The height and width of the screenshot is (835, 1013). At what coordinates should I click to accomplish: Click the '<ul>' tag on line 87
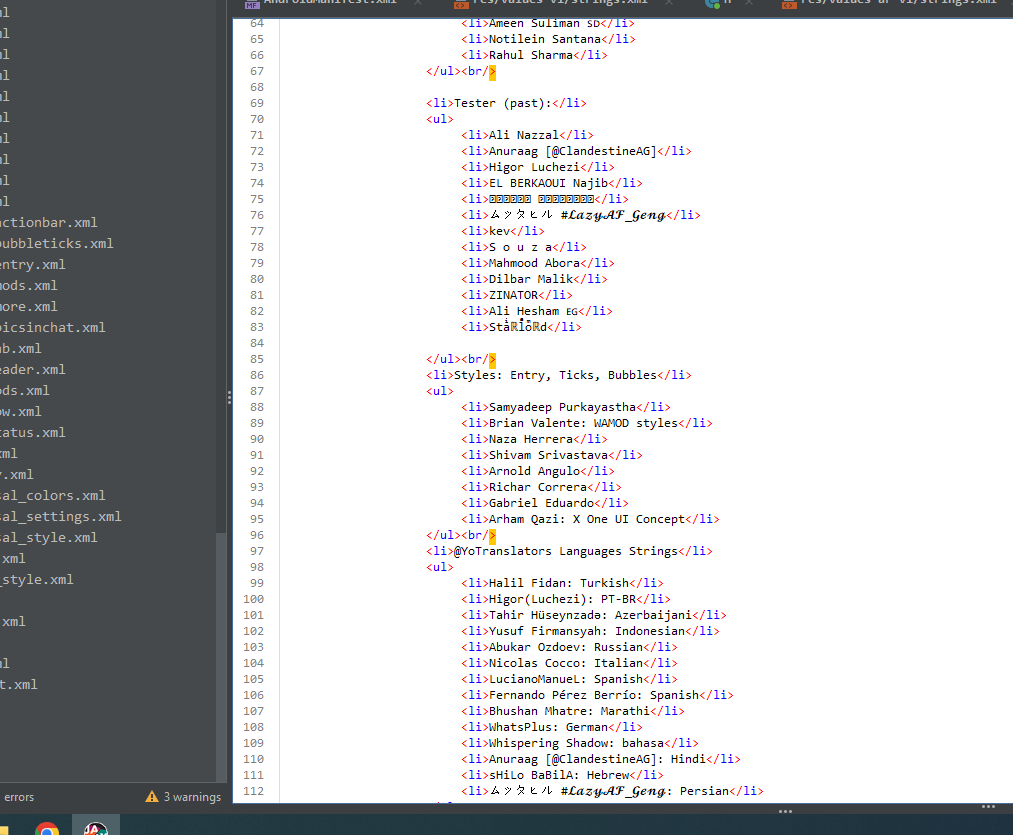[439, 392]
